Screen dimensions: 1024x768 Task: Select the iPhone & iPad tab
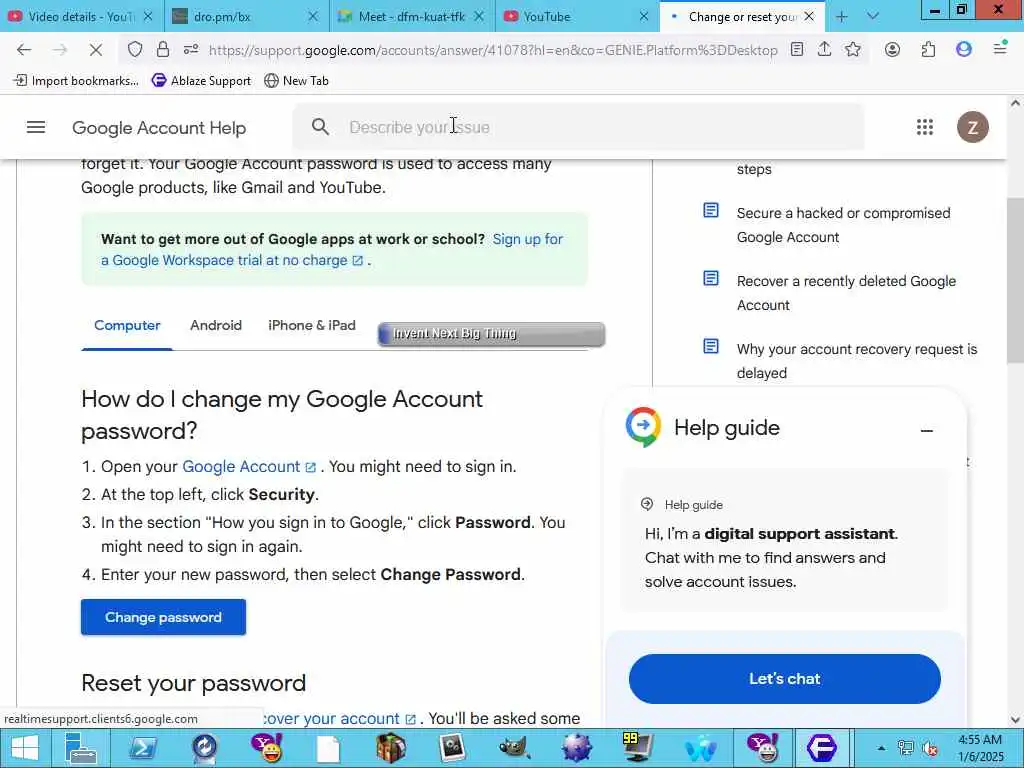point(312,325)
